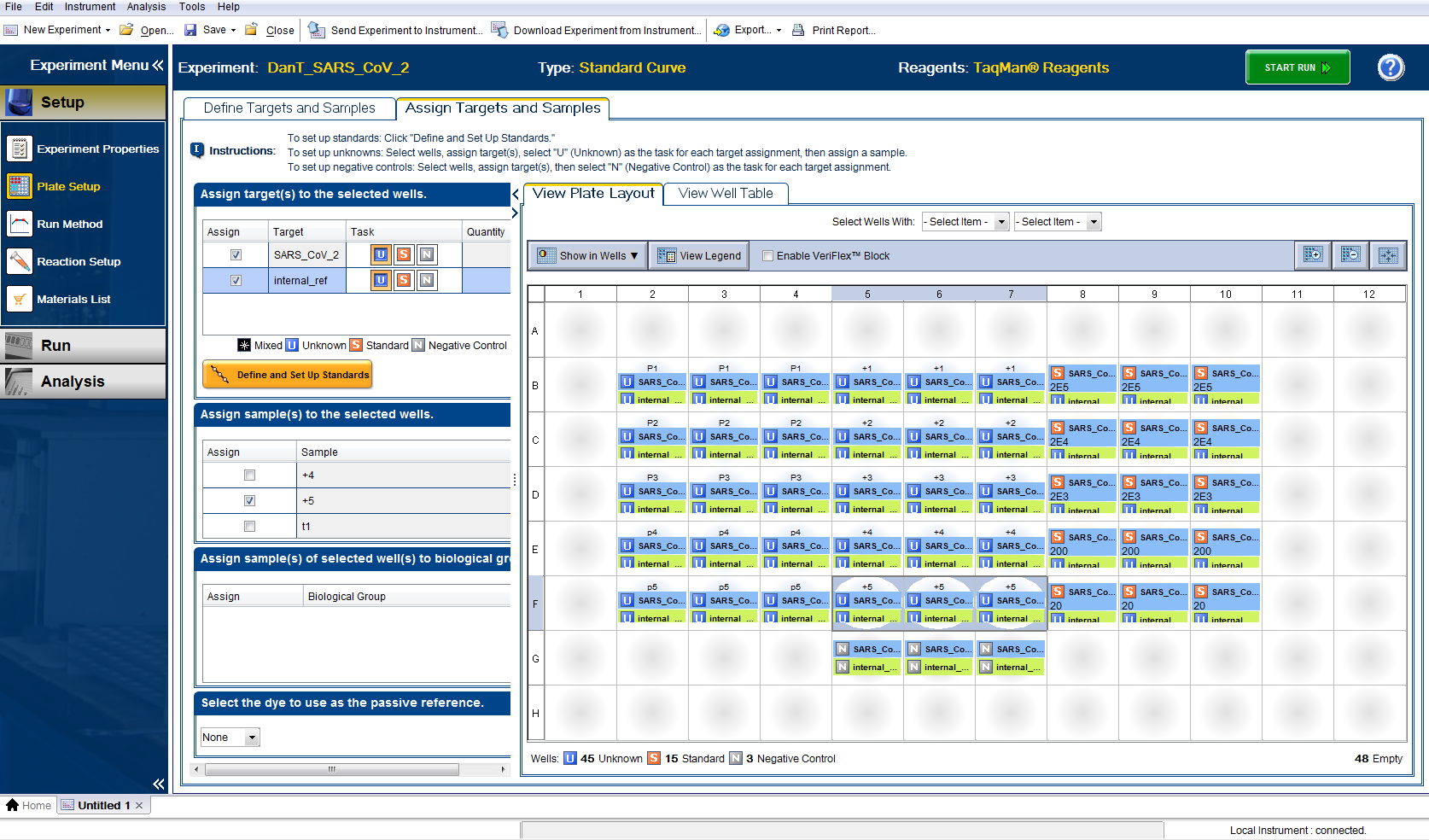Click the Help question mark icon
Viewport: 1429px width, 840px height.
pyautogui.click(x=1391, y=67)
